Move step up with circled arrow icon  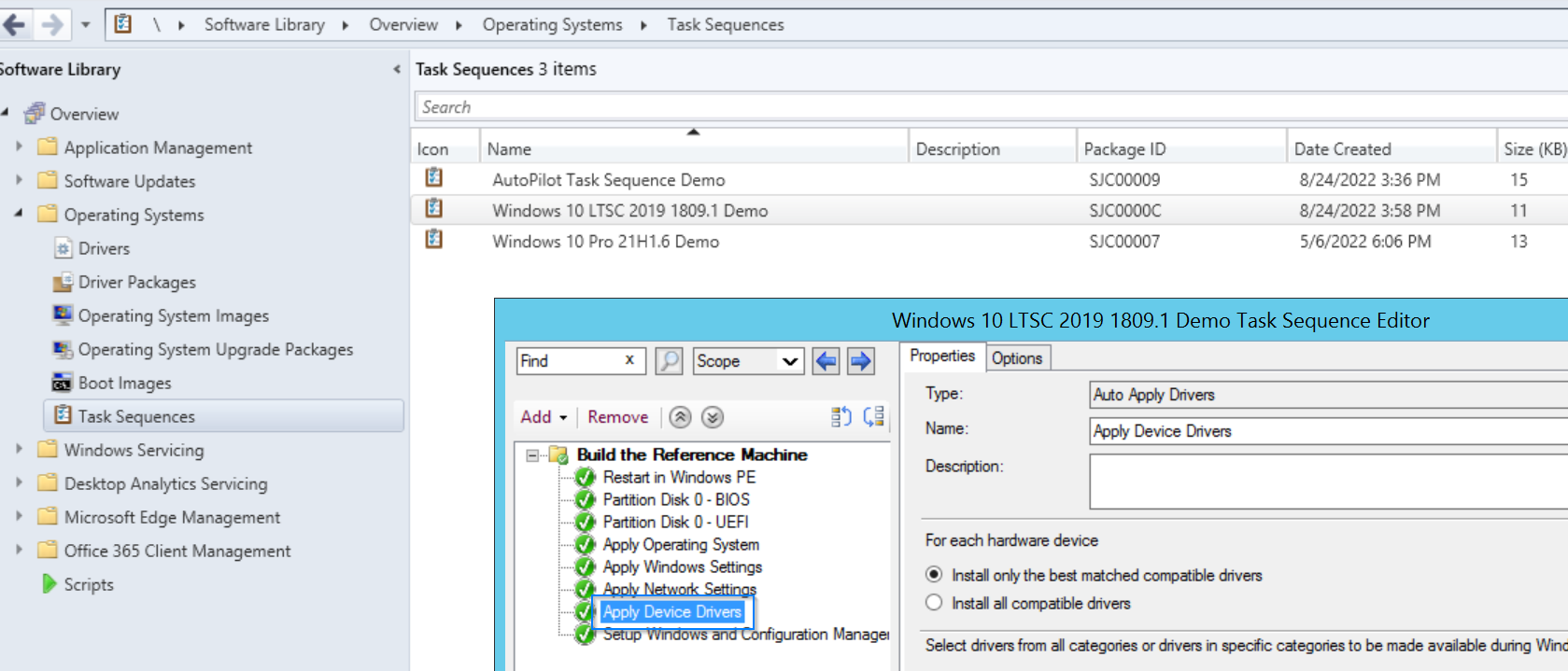[681, 417]
